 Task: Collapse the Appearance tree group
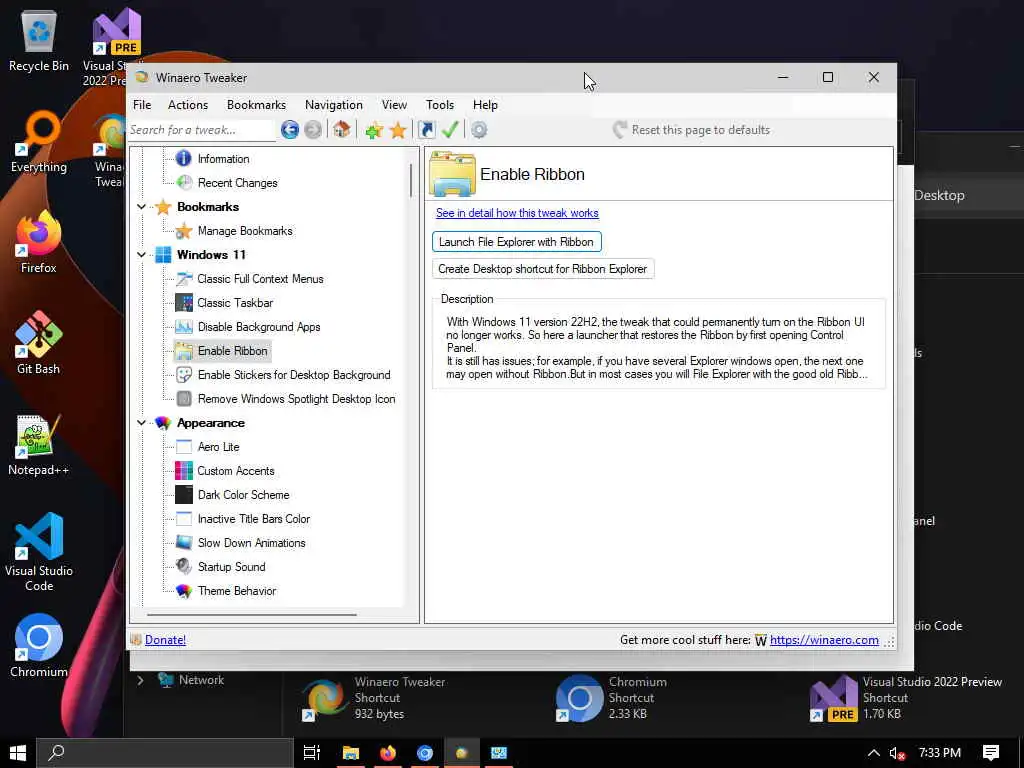pyautogui.click(x=141, y=423)
